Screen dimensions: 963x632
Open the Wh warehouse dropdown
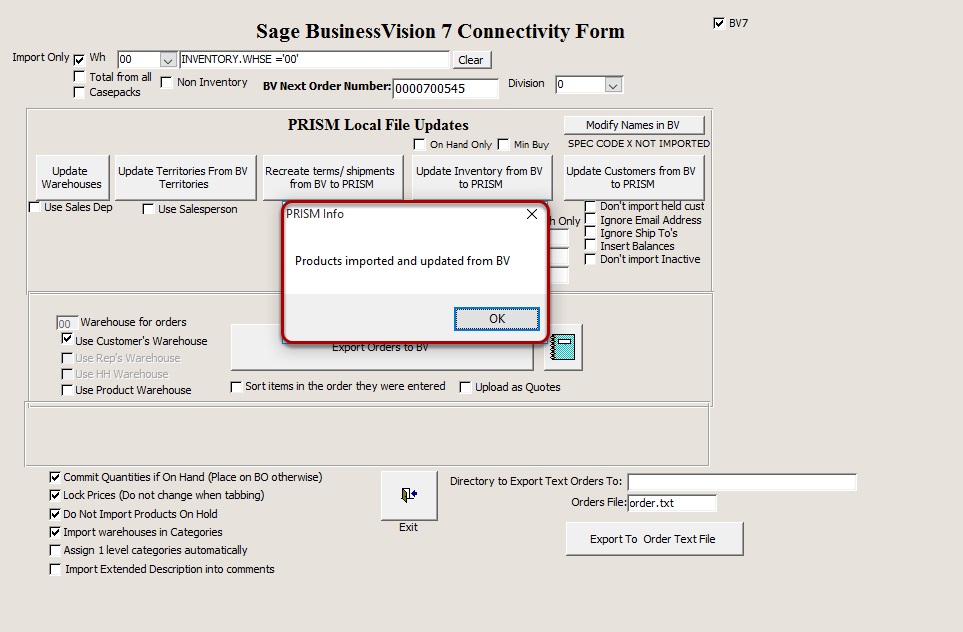click(168, 60)
